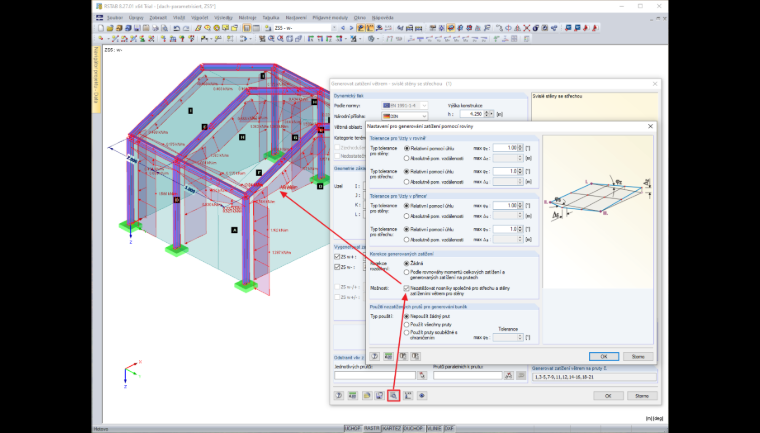Screen dimensions: 760x433
Task: Adjust max φ stepper for walls, Uzly v rovině
Action: pos(521,148)
